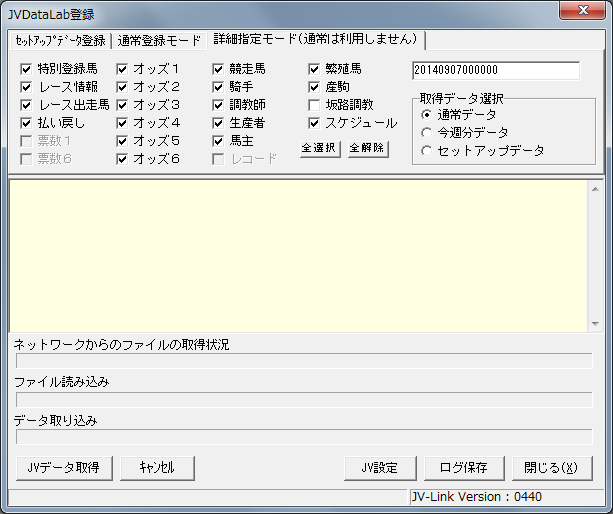Select the 通常データ radio button
613x514 pixels.
point(427,115)
